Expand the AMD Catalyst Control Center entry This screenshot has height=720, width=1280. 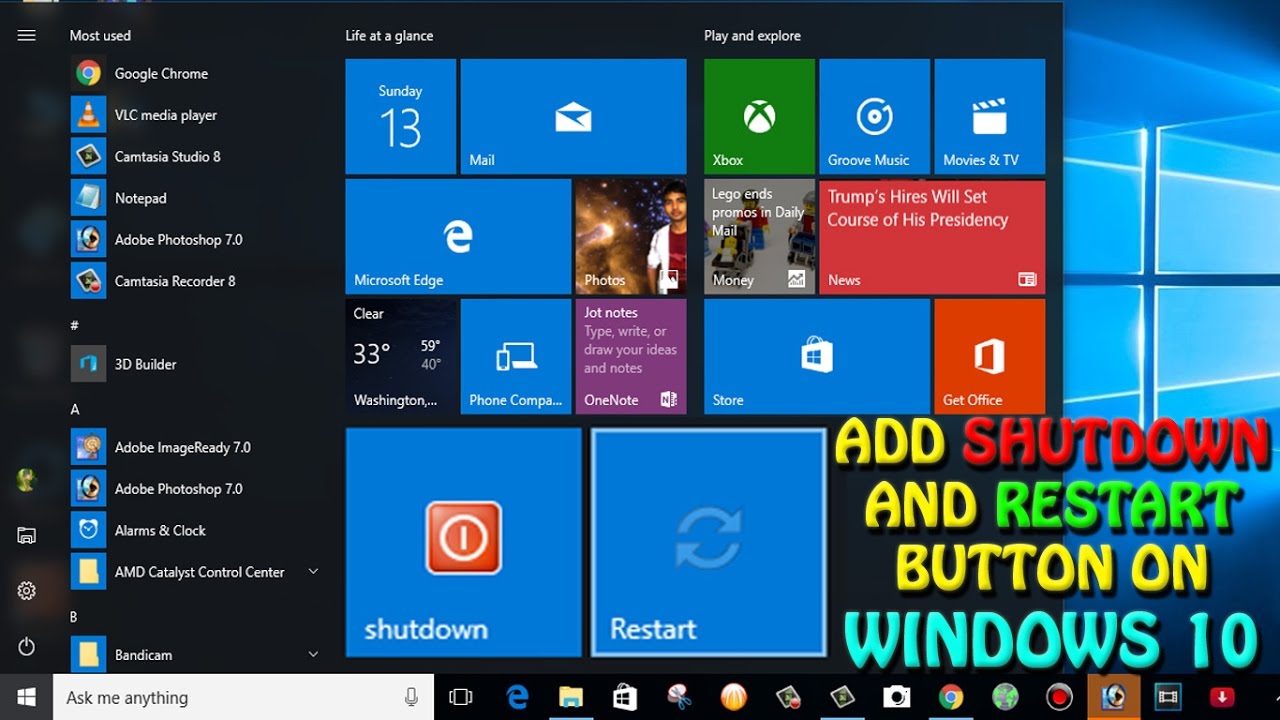point(312,571)
